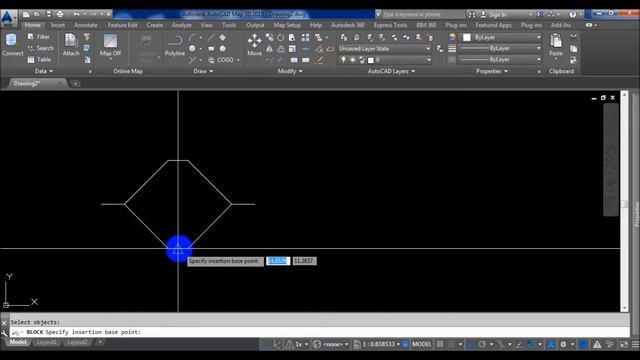
Task: Click the Autodesk Exchange X icon
Action: (540, 14)
